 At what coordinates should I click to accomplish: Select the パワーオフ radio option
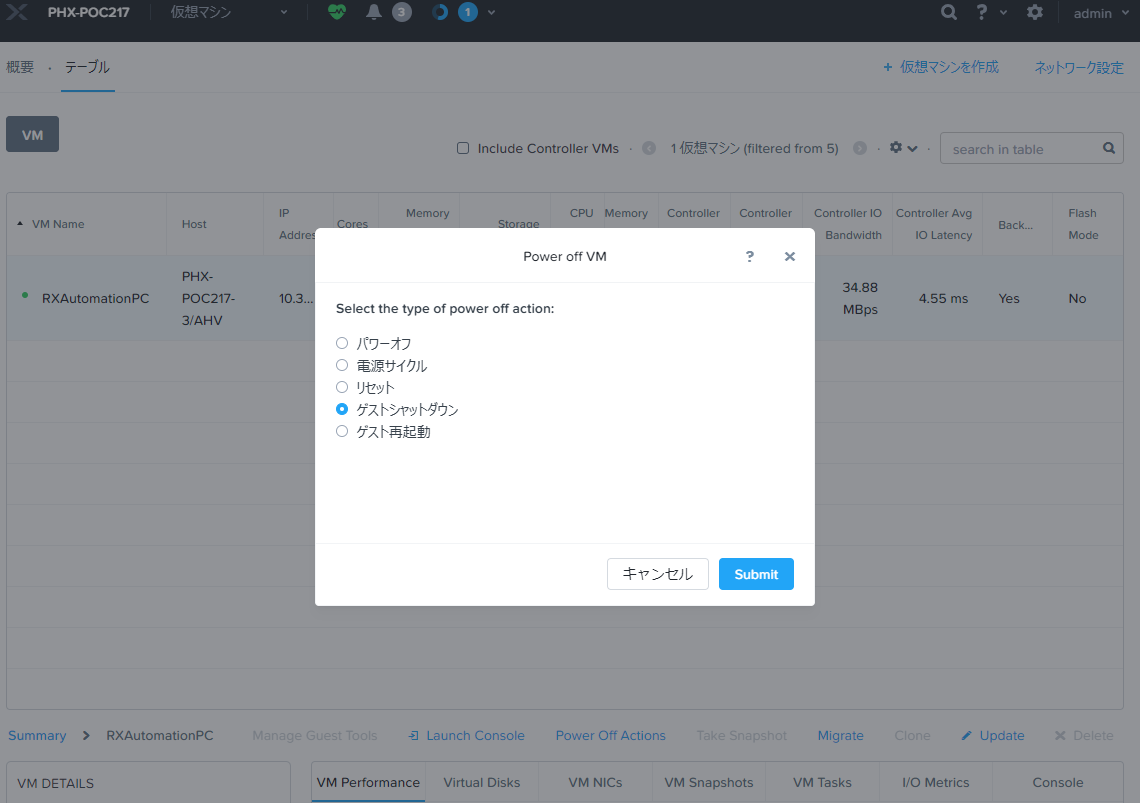342,343
